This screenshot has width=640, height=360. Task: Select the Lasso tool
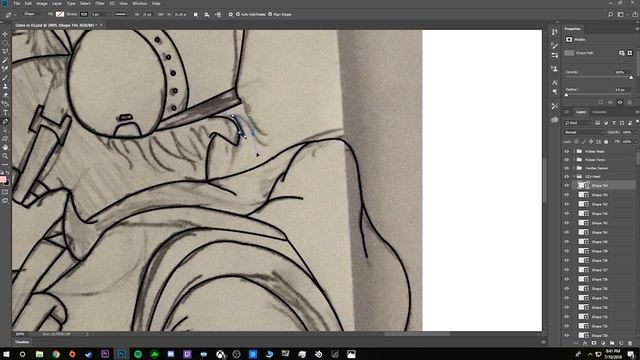click(5, 51)
